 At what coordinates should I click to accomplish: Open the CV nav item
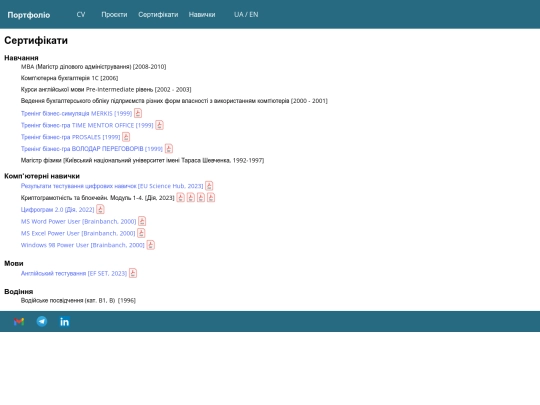coord(81,14)
